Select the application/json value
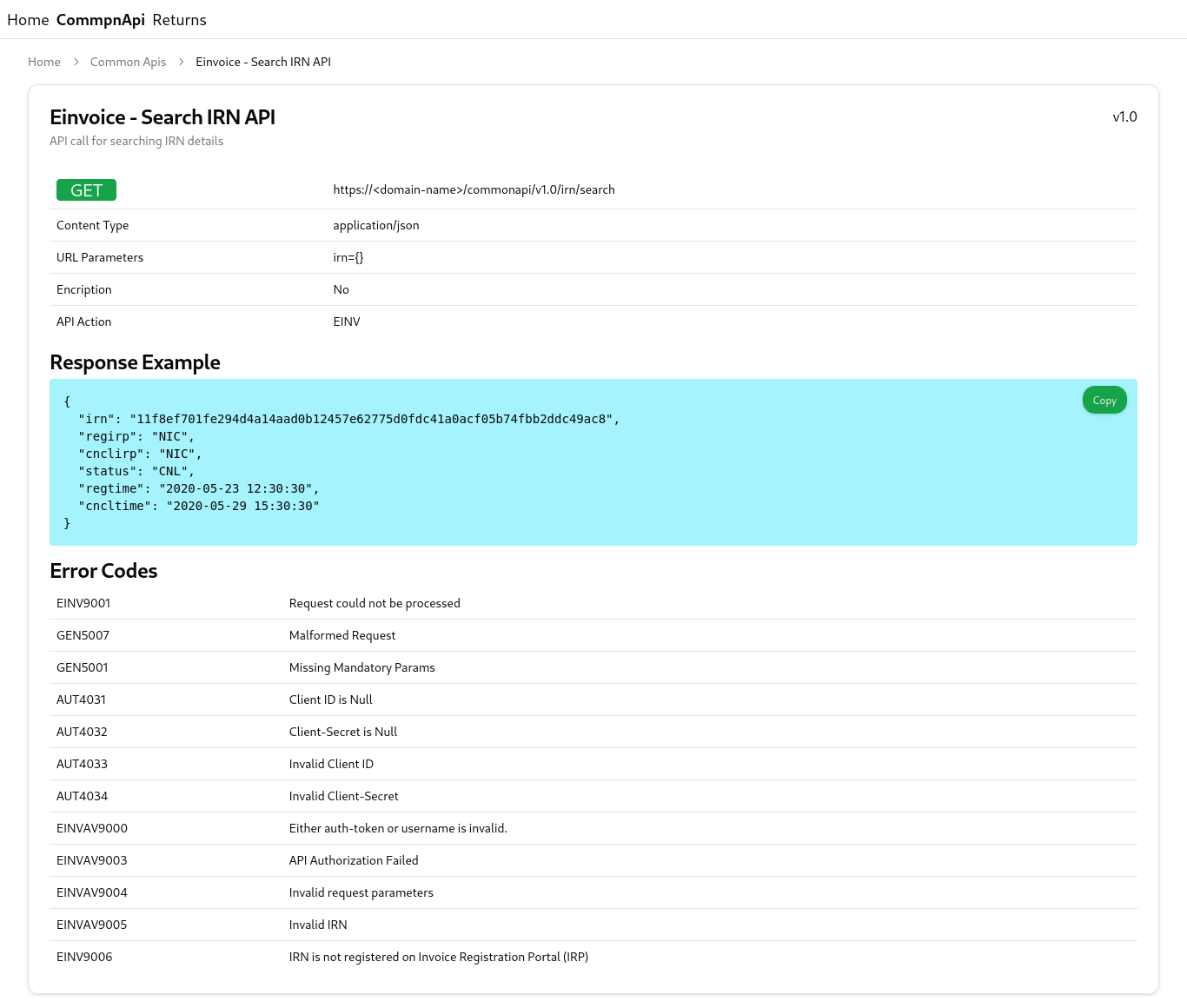Image resolution: width=1187 pixels, height=1008 pixels. coord(376,225)
